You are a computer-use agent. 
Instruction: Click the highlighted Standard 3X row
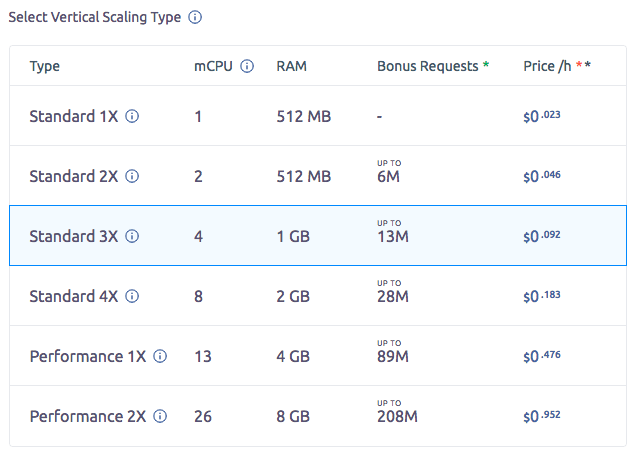click(318, 236)
